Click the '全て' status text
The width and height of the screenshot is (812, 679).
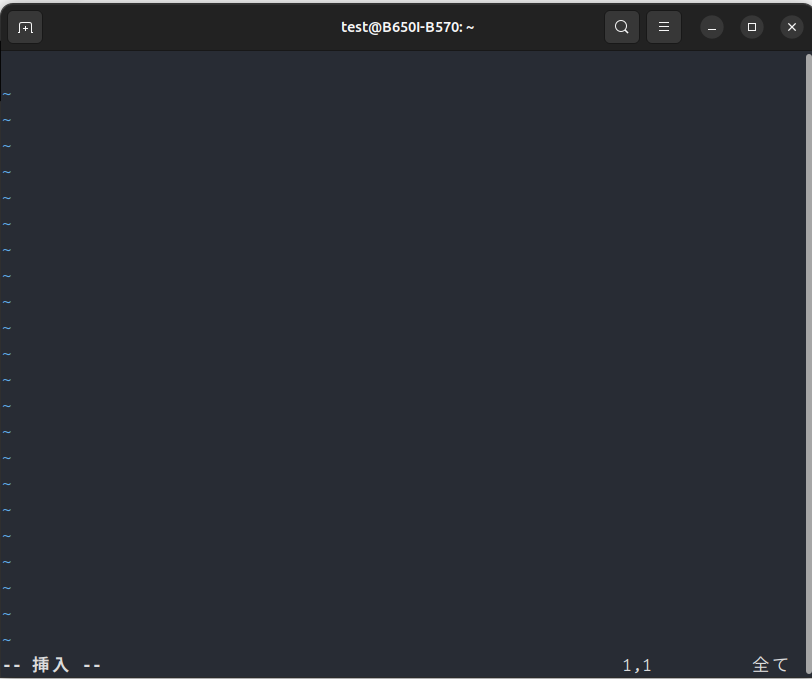coord(770,665)
